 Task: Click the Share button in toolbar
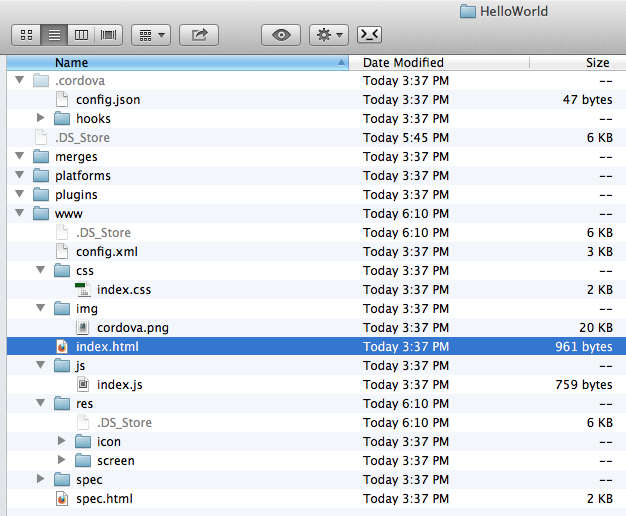pyautogui.click(x=199, y=35)
